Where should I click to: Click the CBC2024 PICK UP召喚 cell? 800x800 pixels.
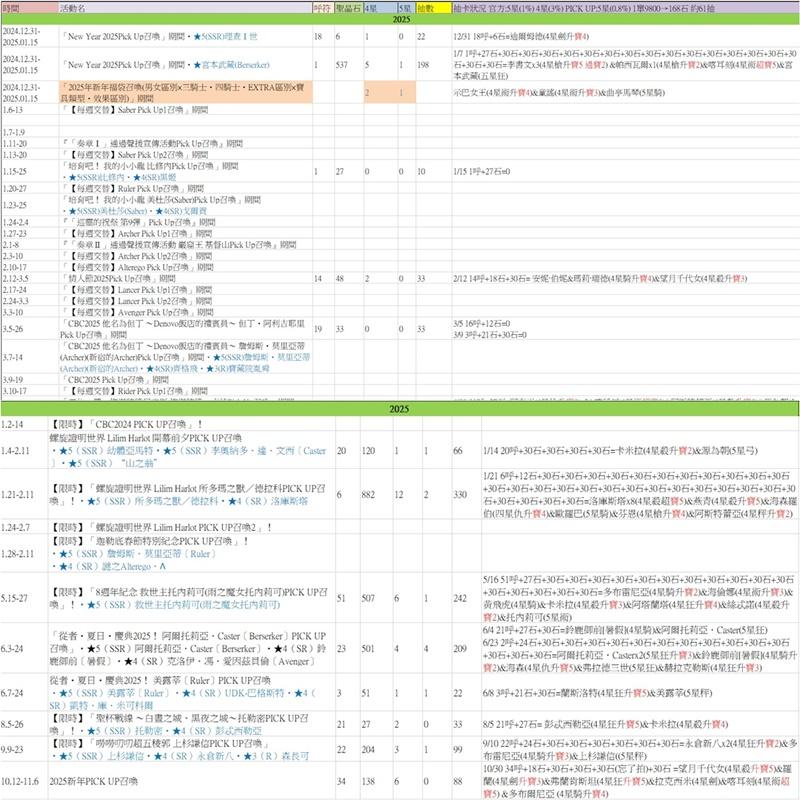click(x=192, y=424)
